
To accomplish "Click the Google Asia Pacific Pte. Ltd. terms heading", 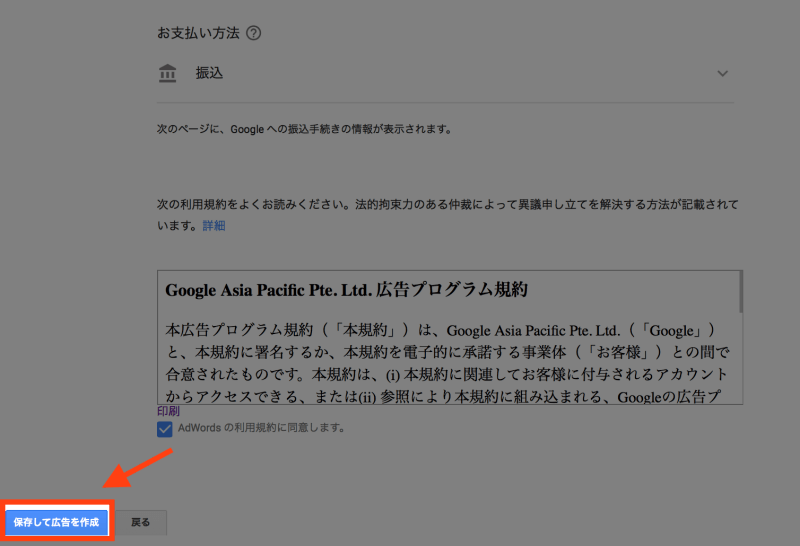I will point(346,290).
